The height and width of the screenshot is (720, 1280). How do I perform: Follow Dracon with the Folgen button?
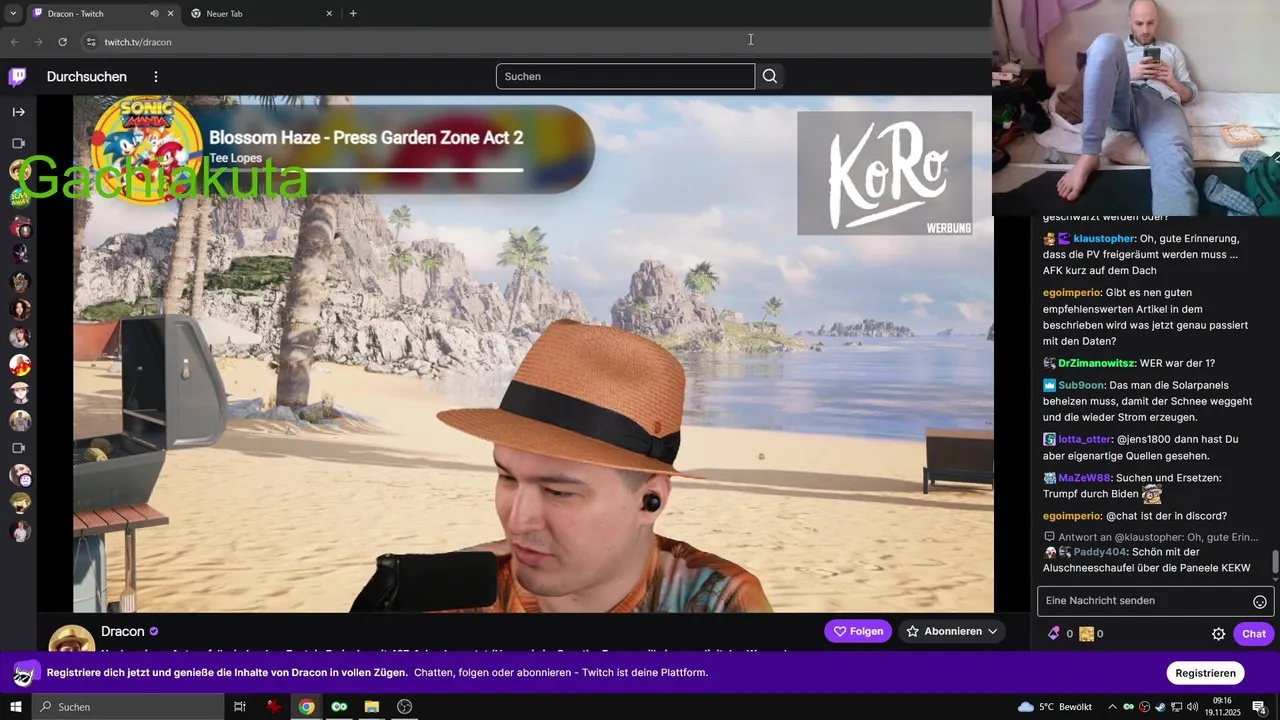pyautogui.click(x=858, y=631)
